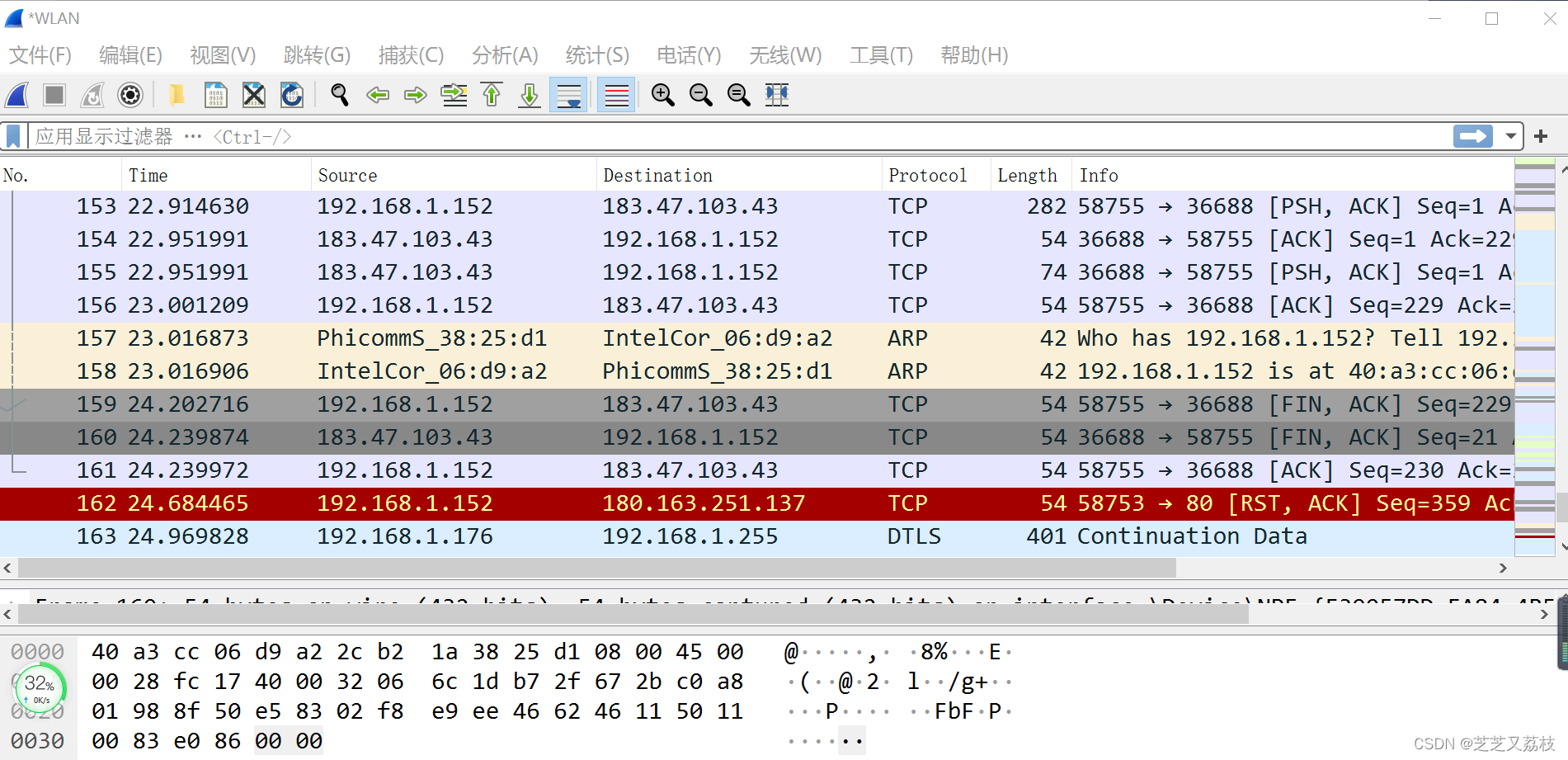Expand the filter history dropdown

1511,136
